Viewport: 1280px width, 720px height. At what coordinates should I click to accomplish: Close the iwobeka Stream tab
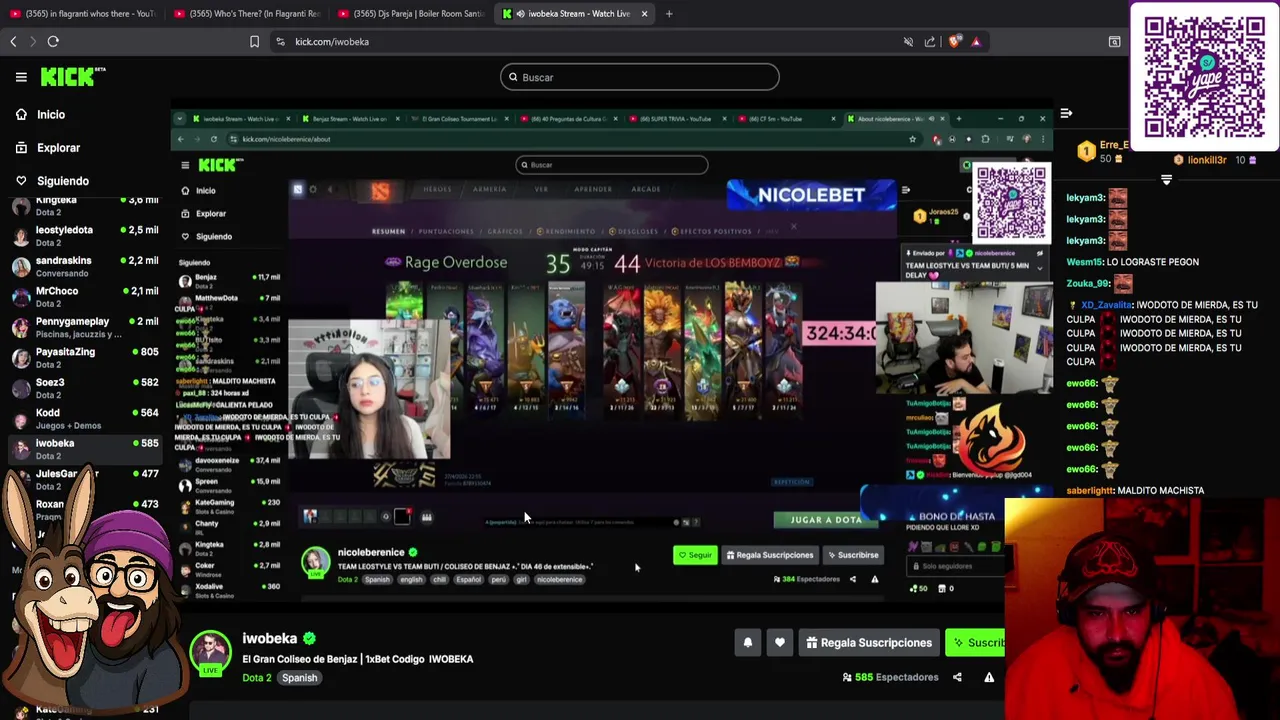644,14
